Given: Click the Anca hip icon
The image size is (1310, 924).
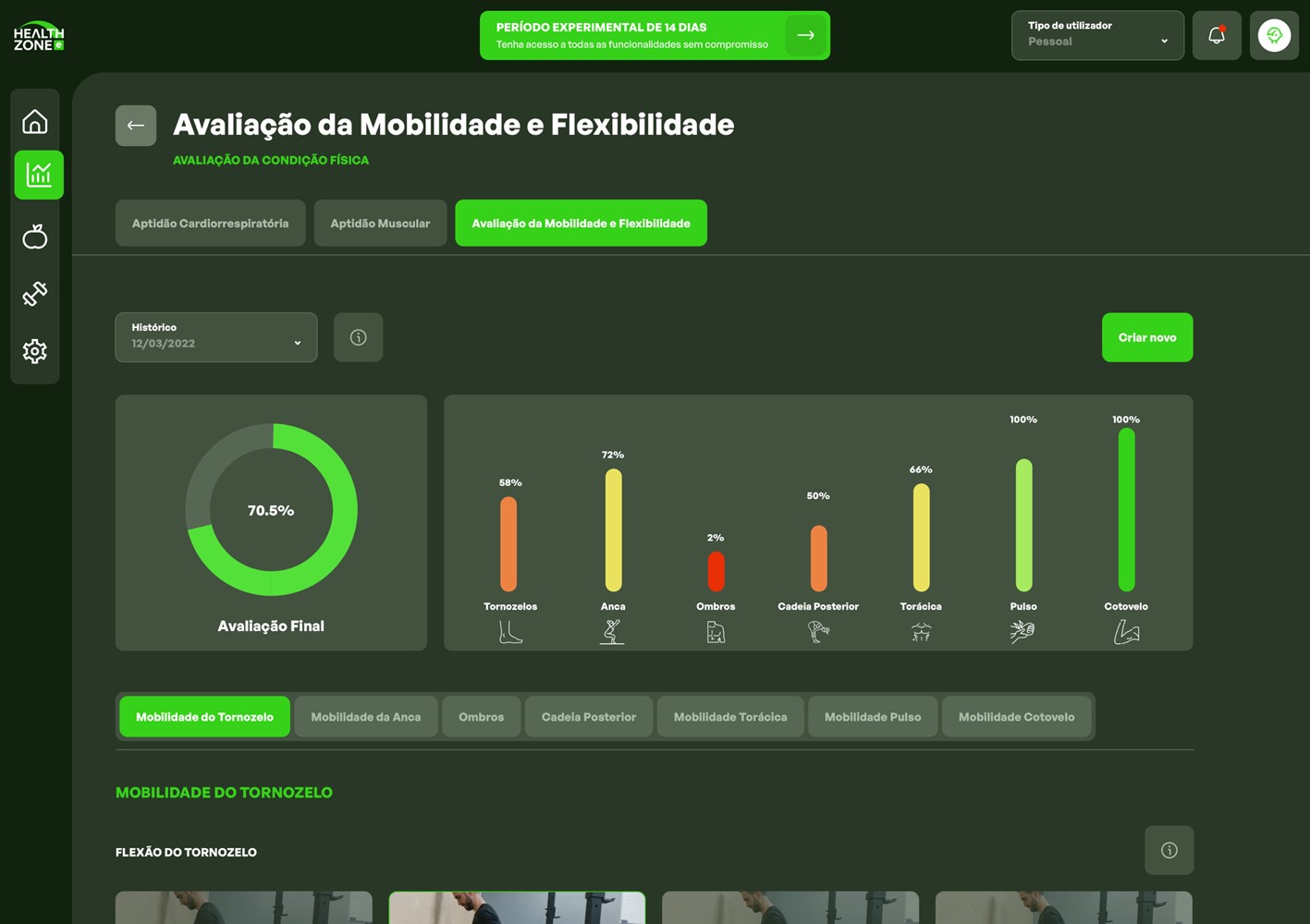Looking at the screenshot, I should click(x=613, y=632).
